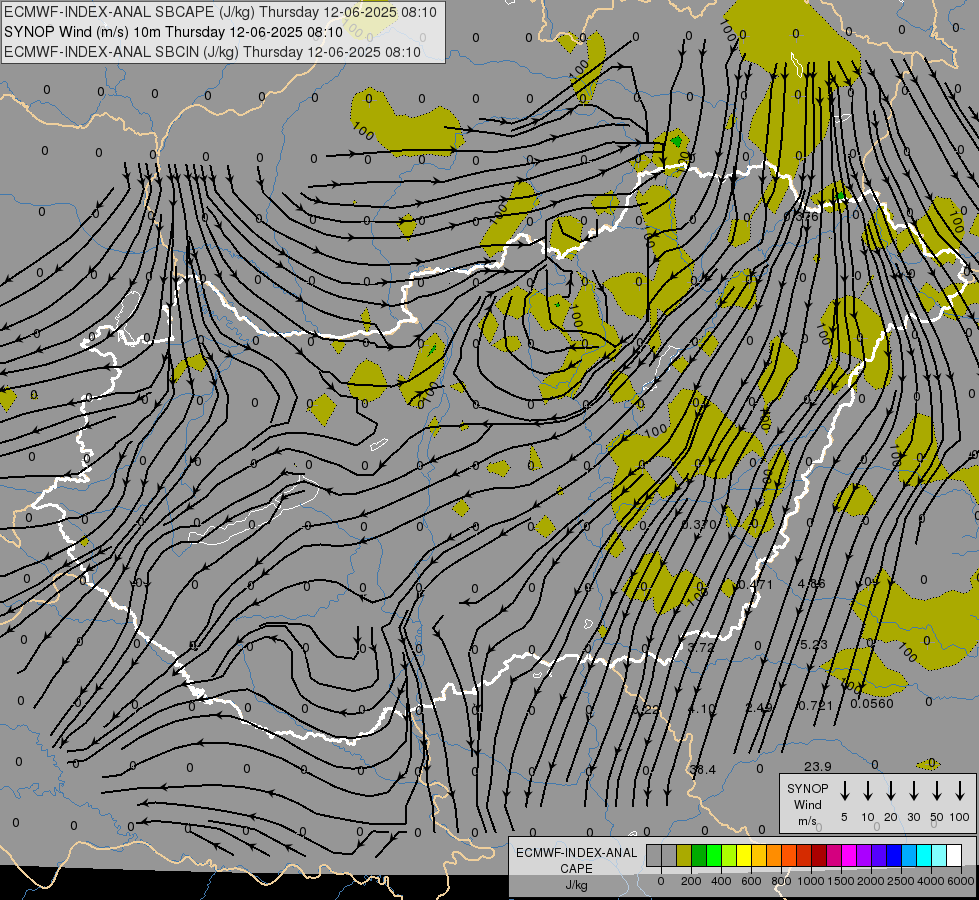Screen dimensions: 979x900
Task: Click the 600 tick label on the CAPE scale
Action: click(x=751, y=881)
